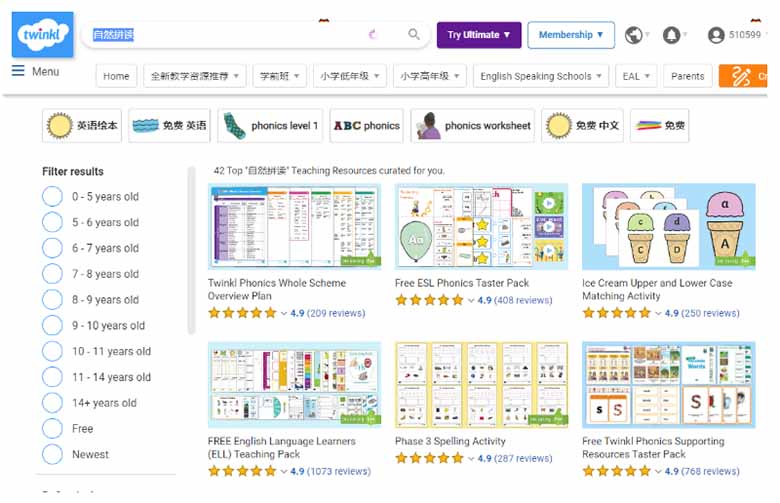Image resolution: width=780 pixels, height=503 pixels.
Task: Expand rating chevron for Ice Cream Matching Activity
Action: pos(658,313)
